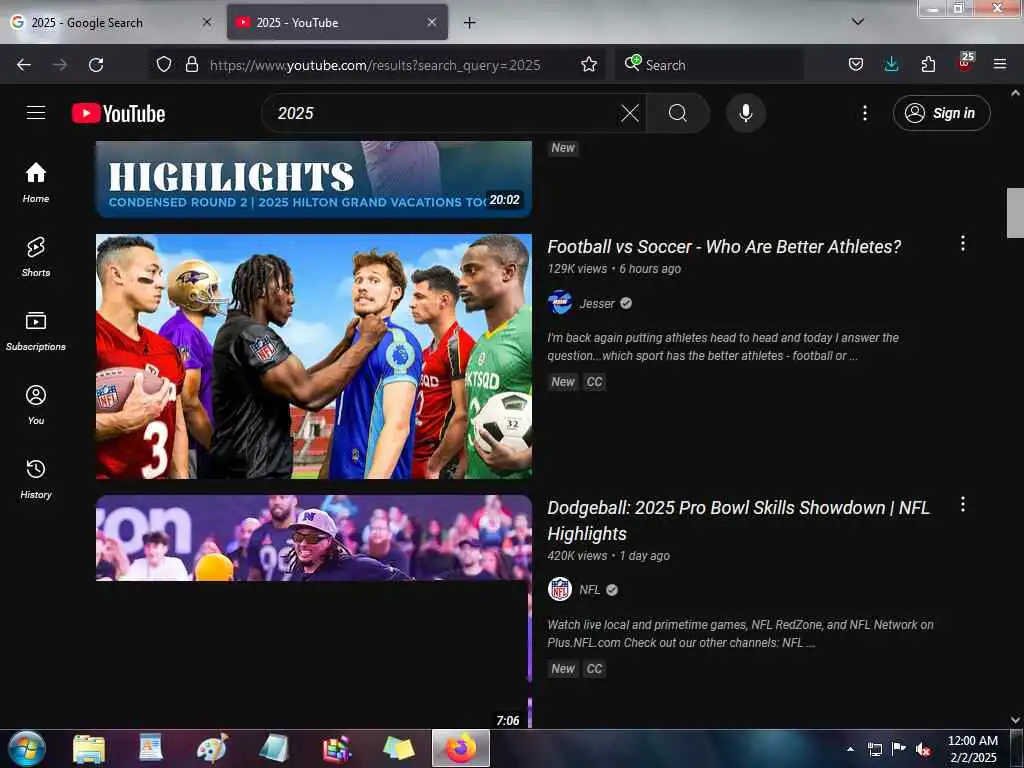Image resolution: width=1024 pixels, height=768 pixels.
Task: Click the '129K views' text
Action: (577, 269)
